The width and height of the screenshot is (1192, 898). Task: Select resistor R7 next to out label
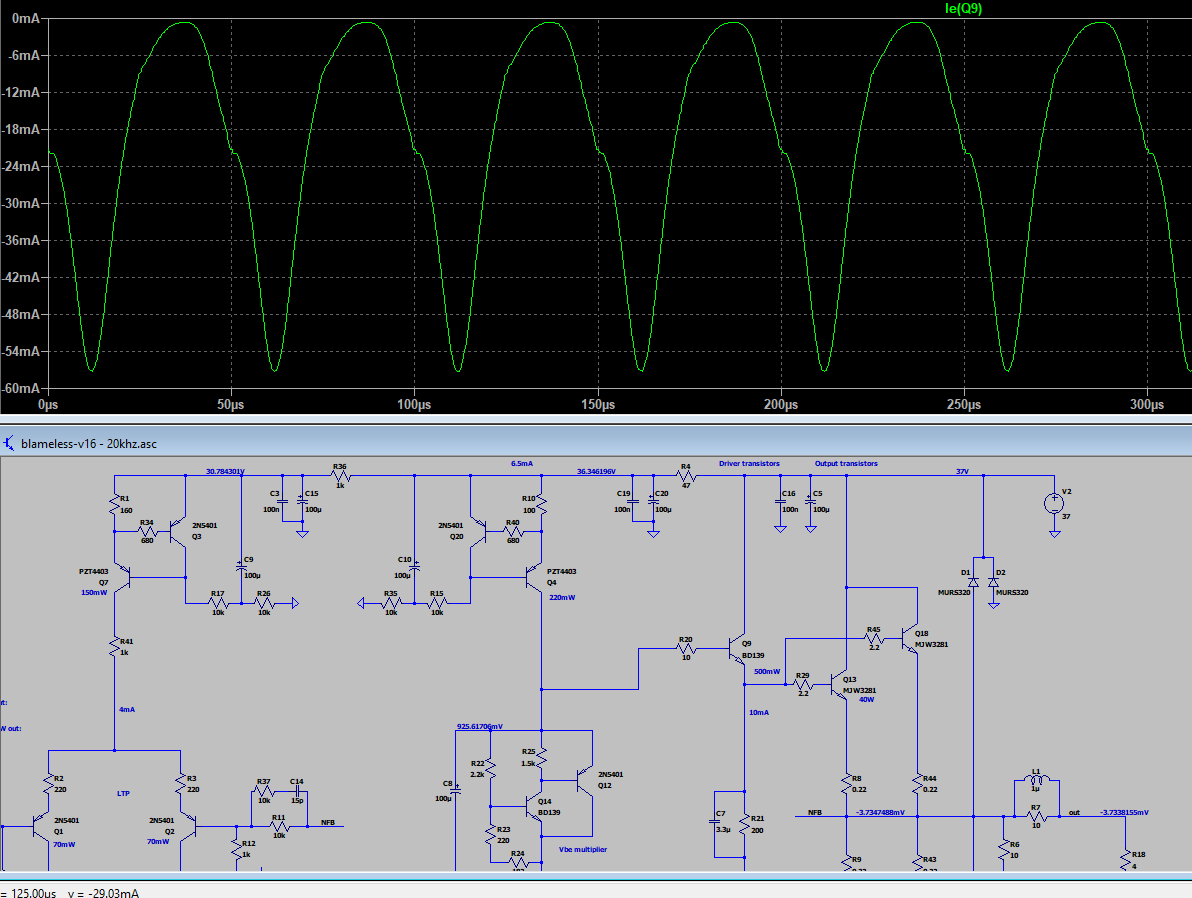click(1037, 817)
